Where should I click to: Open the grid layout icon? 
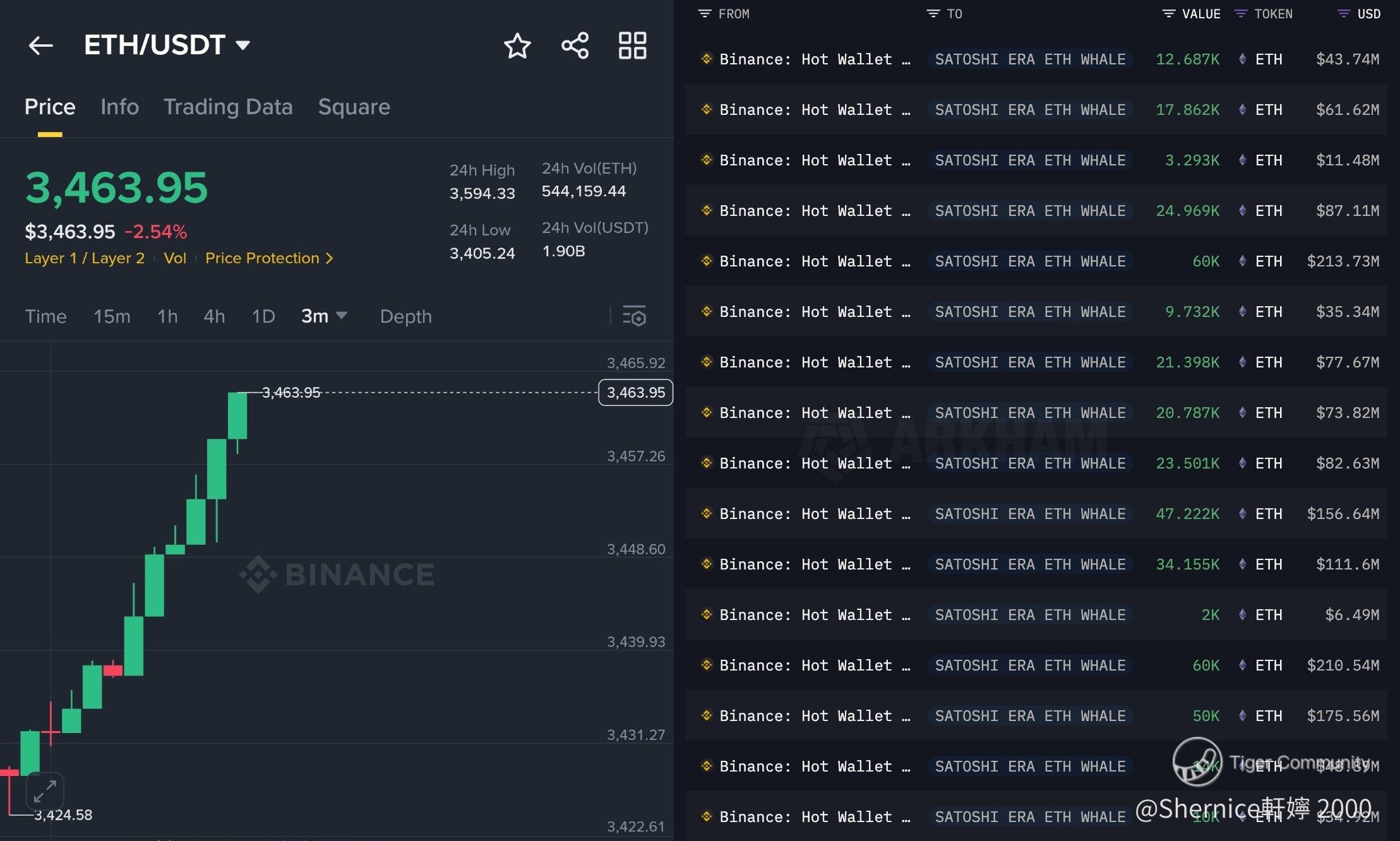pyautogui.click(x=632, y=46)
